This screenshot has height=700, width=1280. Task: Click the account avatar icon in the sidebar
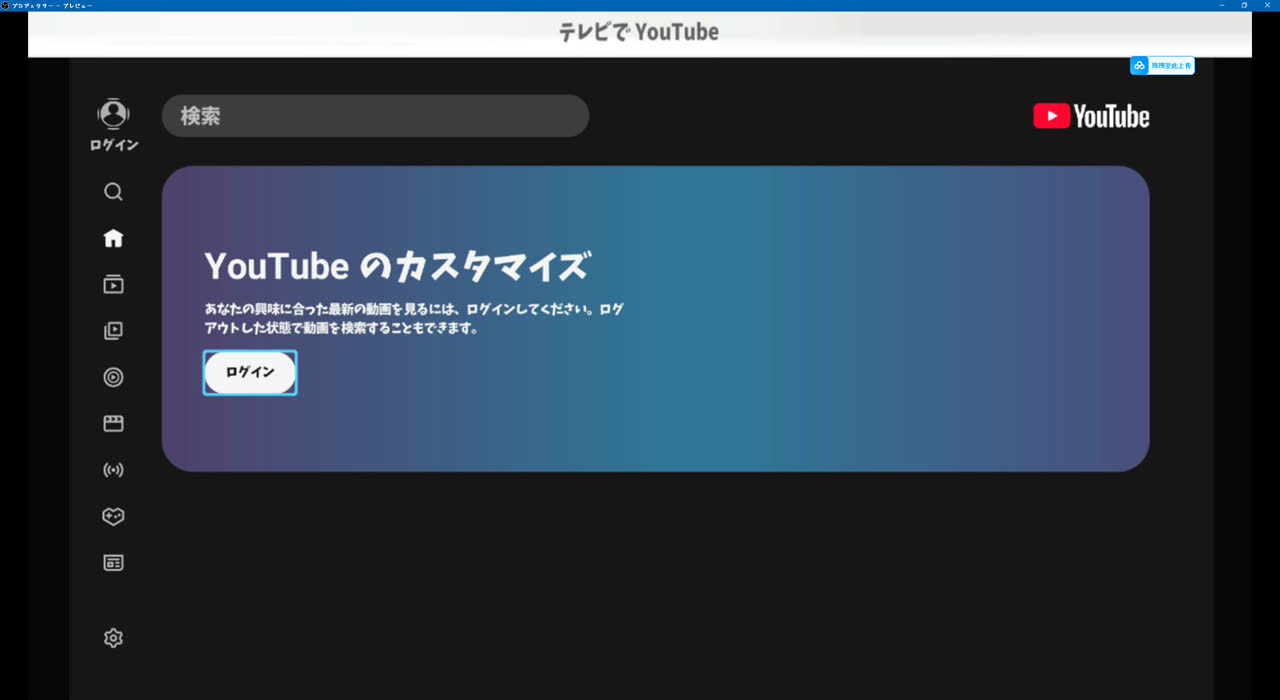[114, 114]
